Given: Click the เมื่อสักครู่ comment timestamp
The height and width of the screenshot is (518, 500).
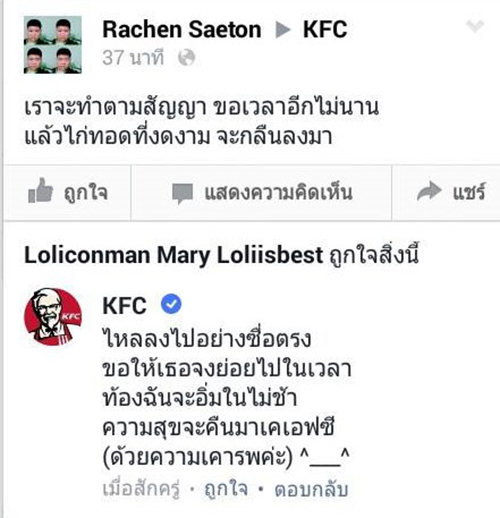Looking at the screenshot, I should point(141,489).
